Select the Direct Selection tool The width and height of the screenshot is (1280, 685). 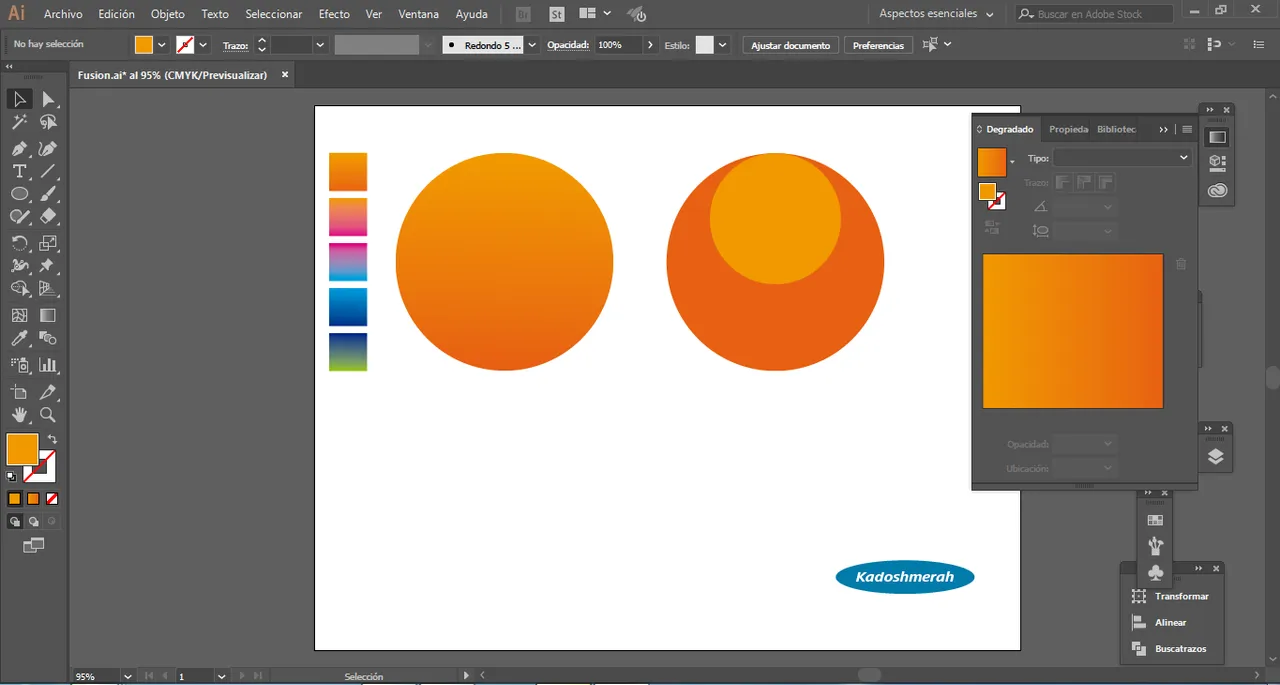tap(47, 99)
